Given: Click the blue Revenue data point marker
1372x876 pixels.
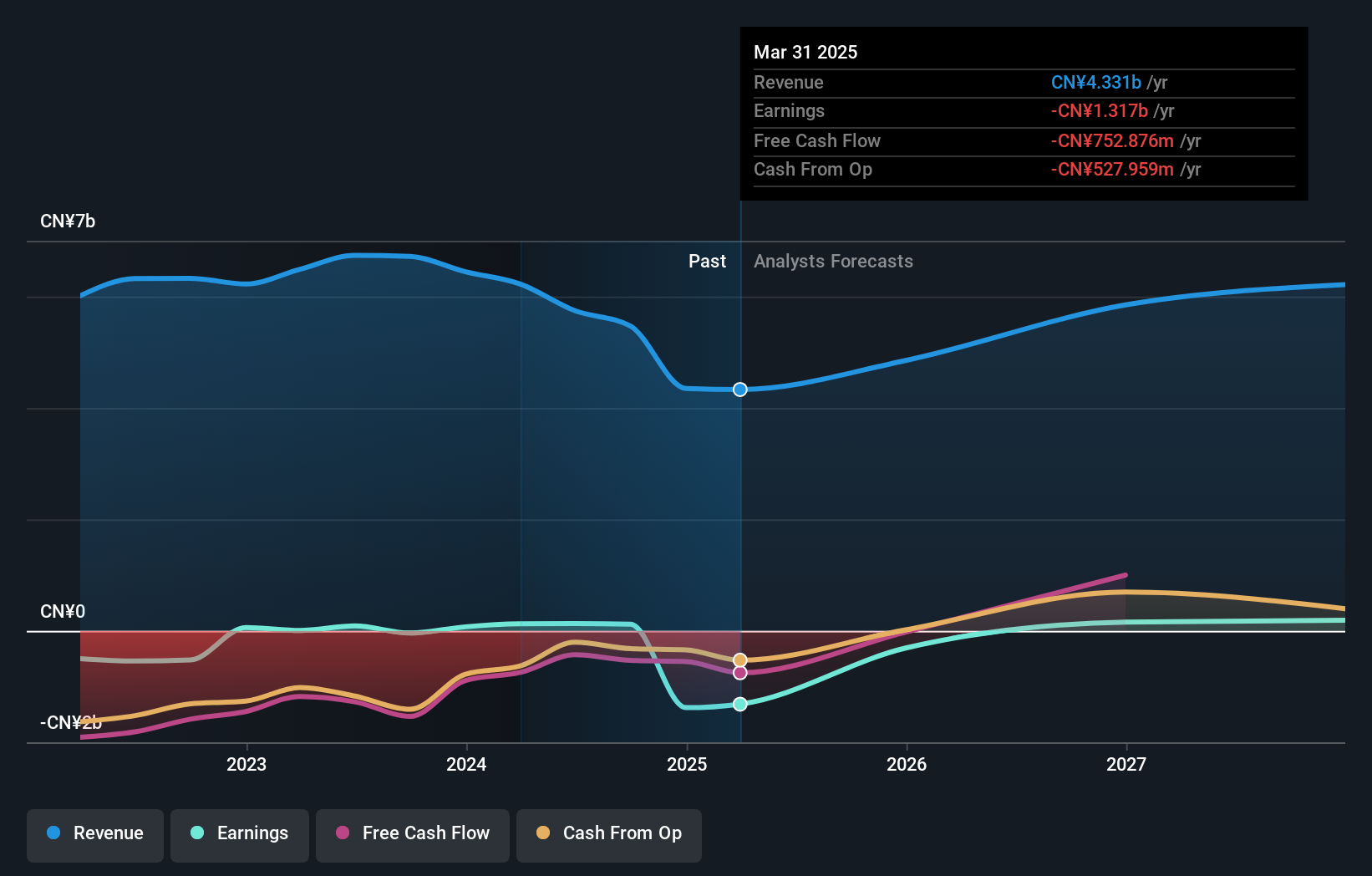Looking at the screenshot, I should [740, 390].
